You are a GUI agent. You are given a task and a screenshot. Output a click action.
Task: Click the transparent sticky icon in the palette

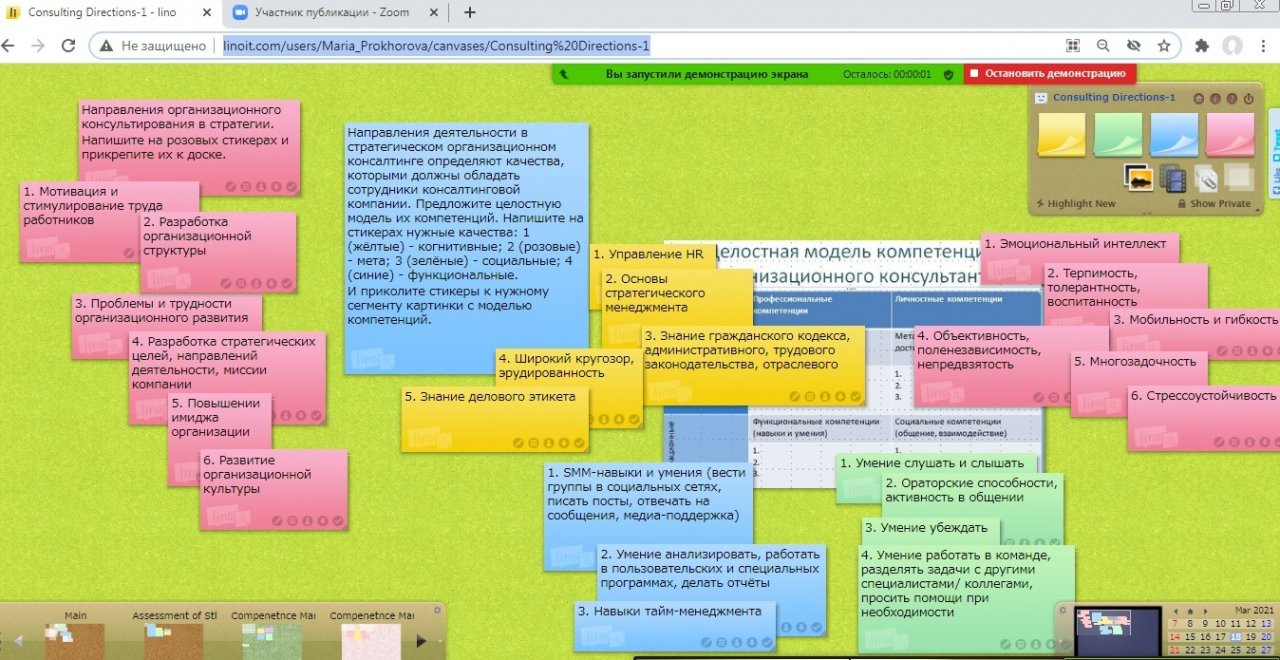click(1239, 177)
